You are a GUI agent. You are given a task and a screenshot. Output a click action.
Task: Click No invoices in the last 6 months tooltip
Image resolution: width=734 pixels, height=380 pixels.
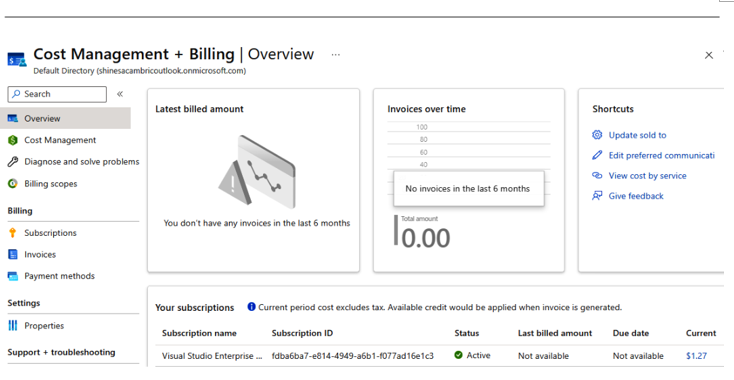469,189
